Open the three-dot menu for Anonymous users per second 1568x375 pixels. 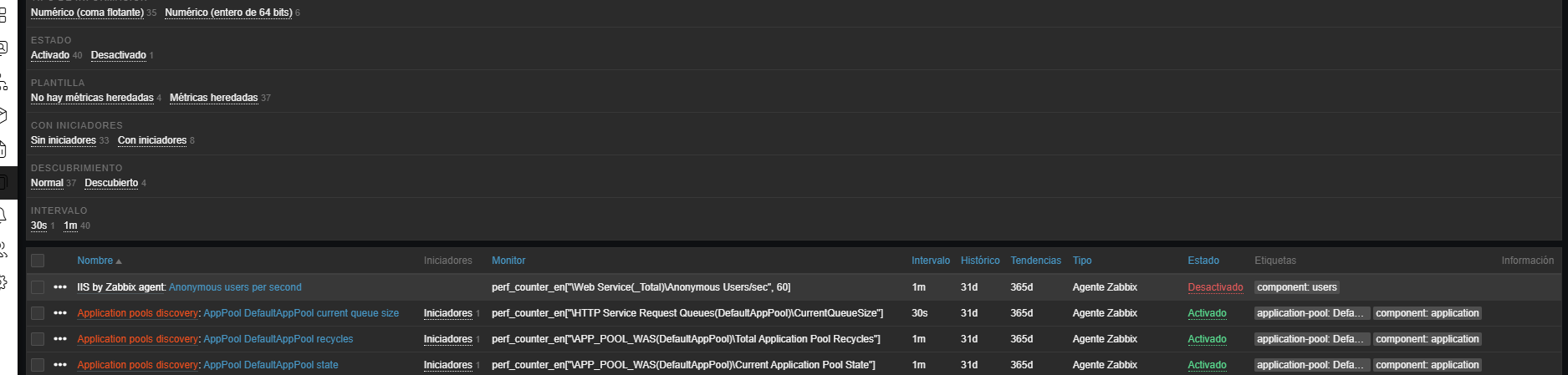[59, 287]
